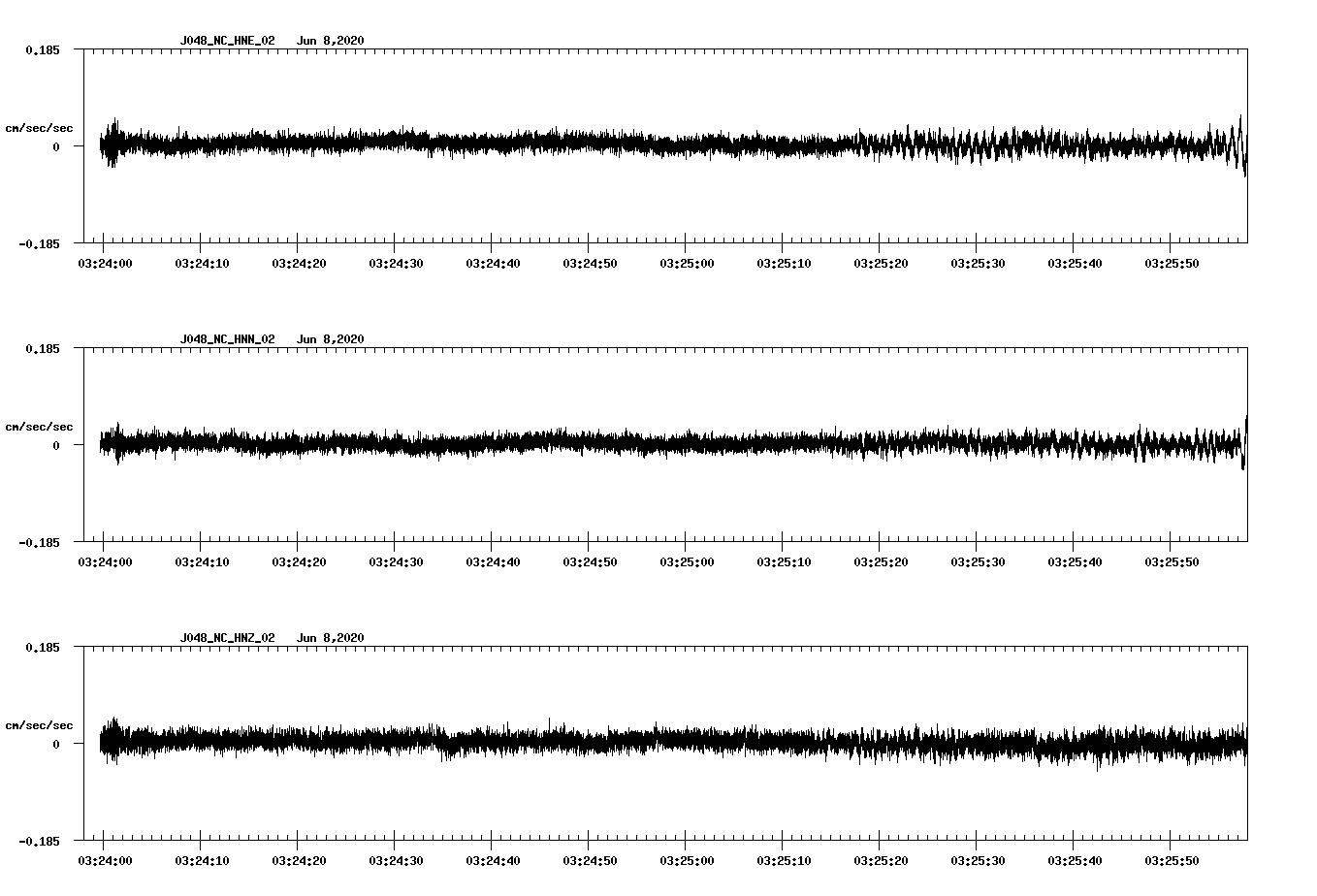This screenshot has width=1317, height=896.
Task: Click 03:25:00 time label under HNN plot
Action: click(686, 561)
